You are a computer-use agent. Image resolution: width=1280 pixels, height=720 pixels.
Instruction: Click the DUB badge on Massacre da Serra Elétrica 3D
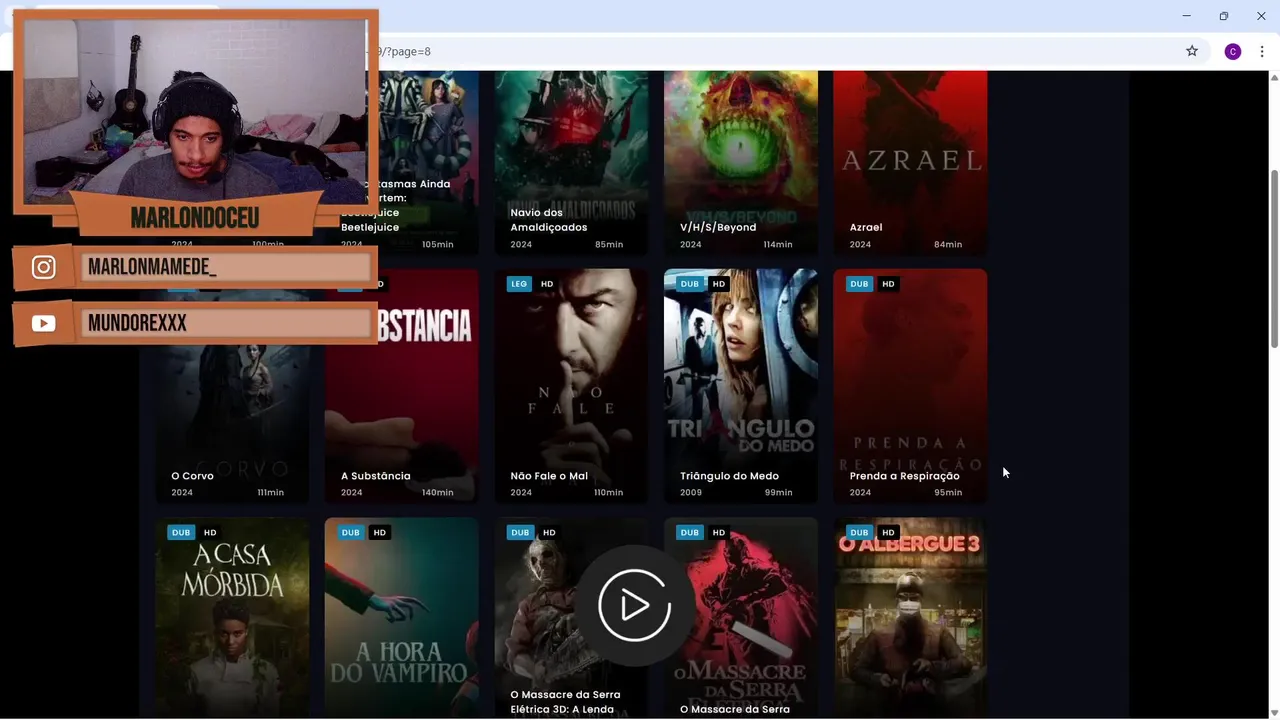click(x=520, y=533)
